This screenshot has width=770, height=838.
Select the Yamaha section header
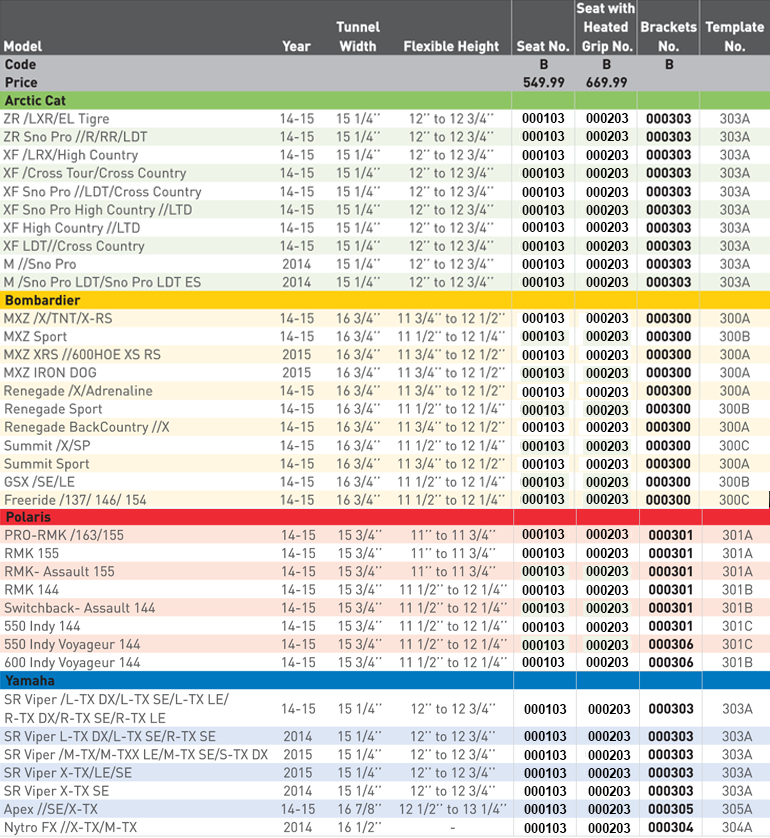pos(385,680)
